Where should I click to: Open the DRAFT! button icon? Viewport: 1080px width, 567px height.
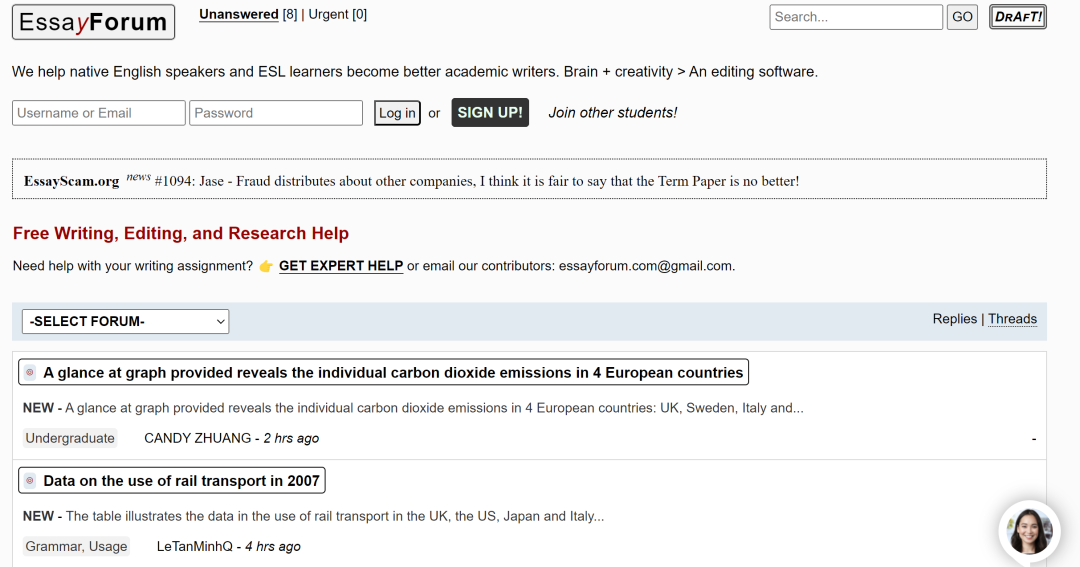point(1017,17)
